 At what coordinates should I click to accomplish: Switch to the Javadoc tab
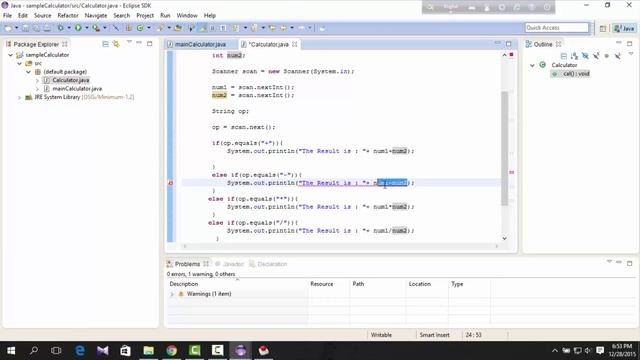pos(229,264)
